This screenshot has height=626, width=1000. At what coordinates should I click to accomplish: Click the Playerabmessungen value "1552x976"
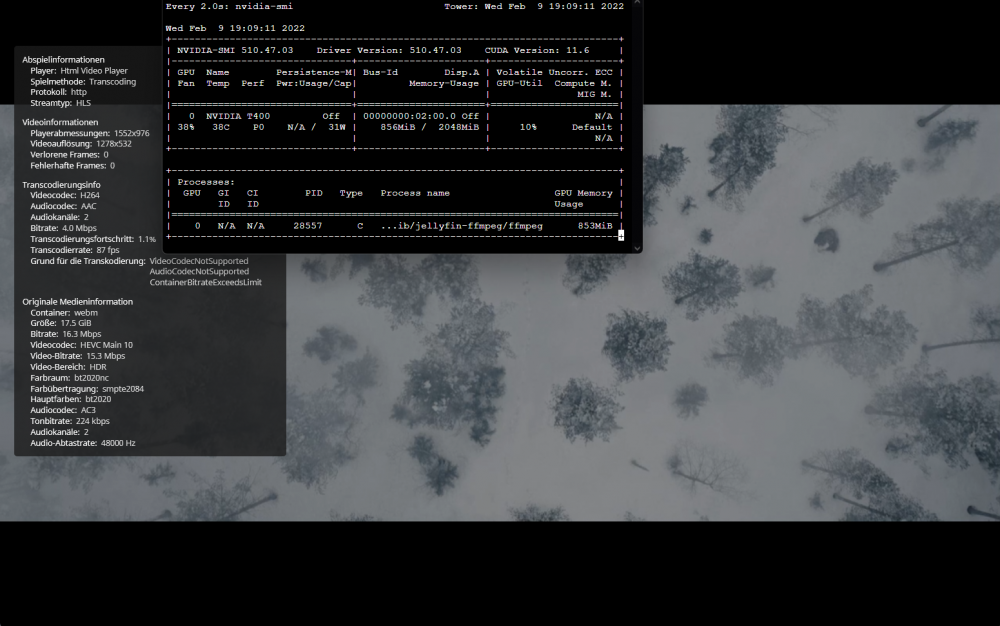click(x=131, y=133)
